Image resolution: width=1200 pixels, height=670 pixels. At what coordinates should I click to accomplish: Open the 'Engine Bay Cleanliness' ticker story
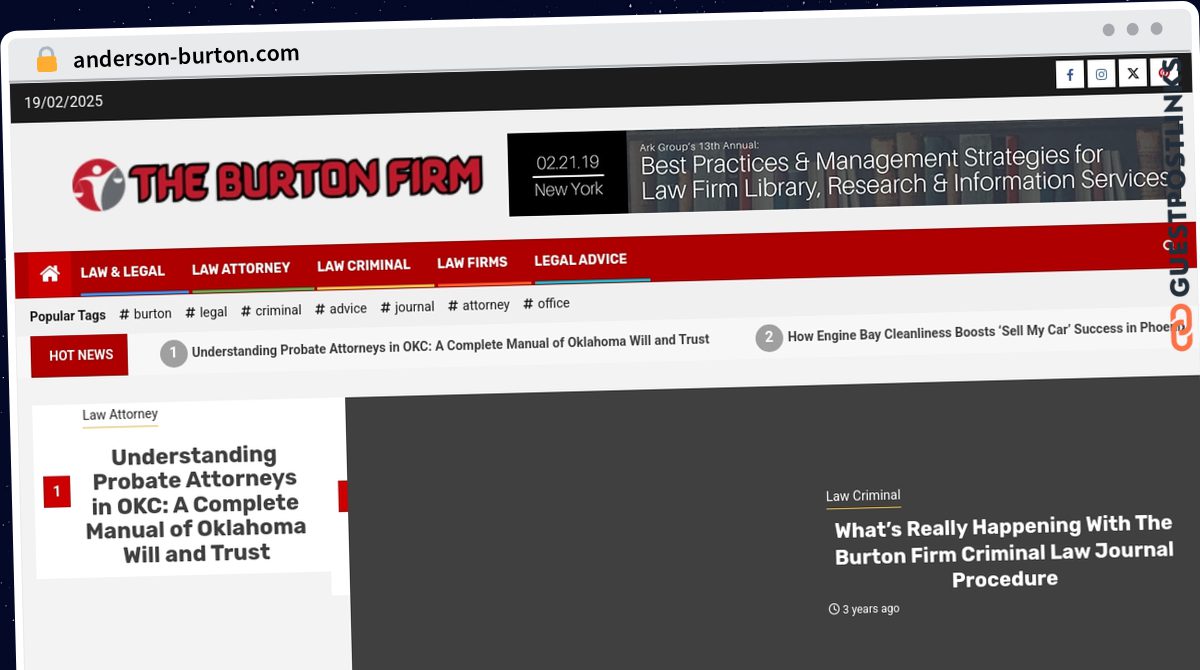click(986, 331)
